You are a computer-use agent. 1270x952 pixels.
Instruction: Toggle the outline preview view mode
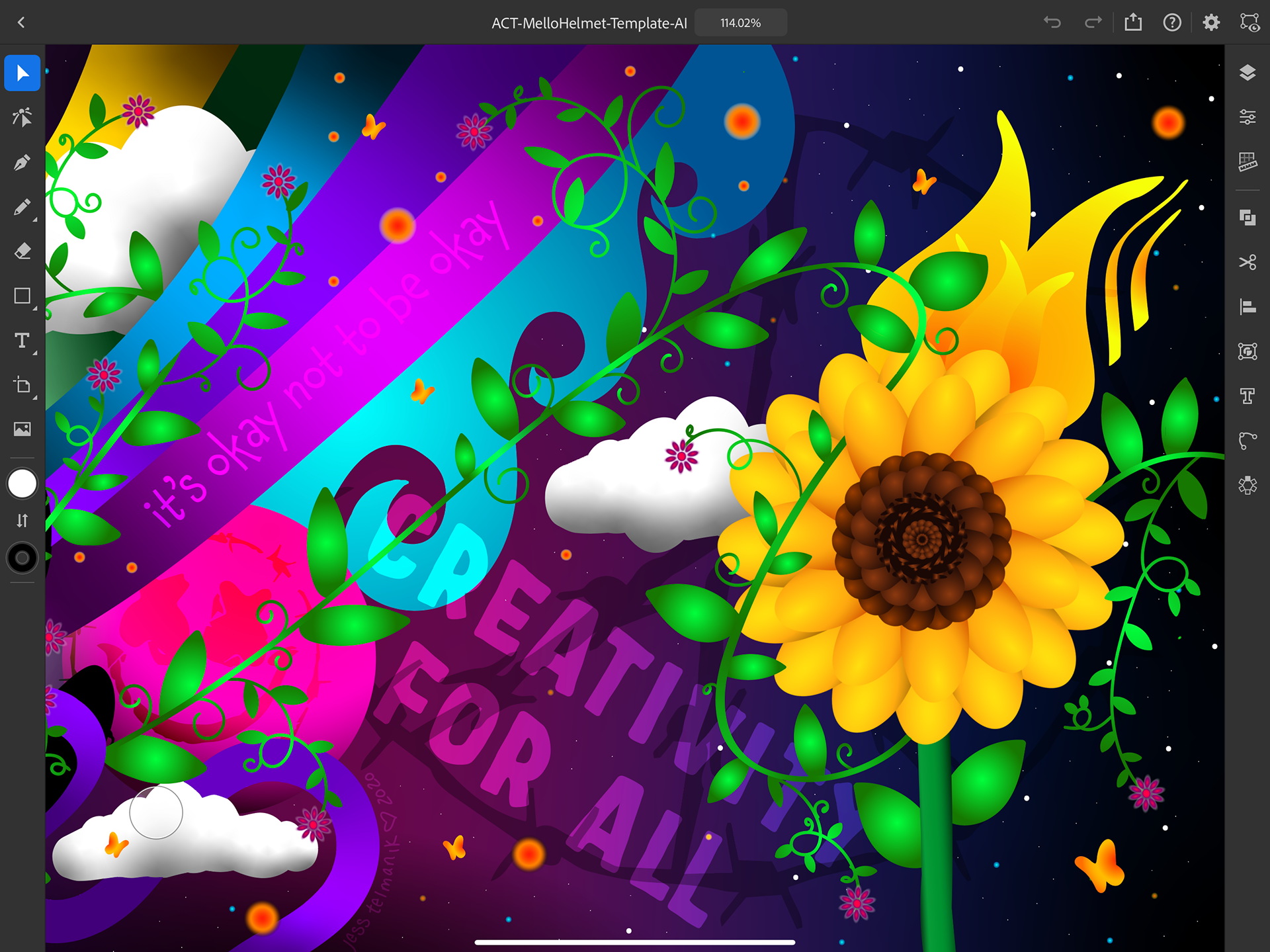click(x=1249, y=22)
